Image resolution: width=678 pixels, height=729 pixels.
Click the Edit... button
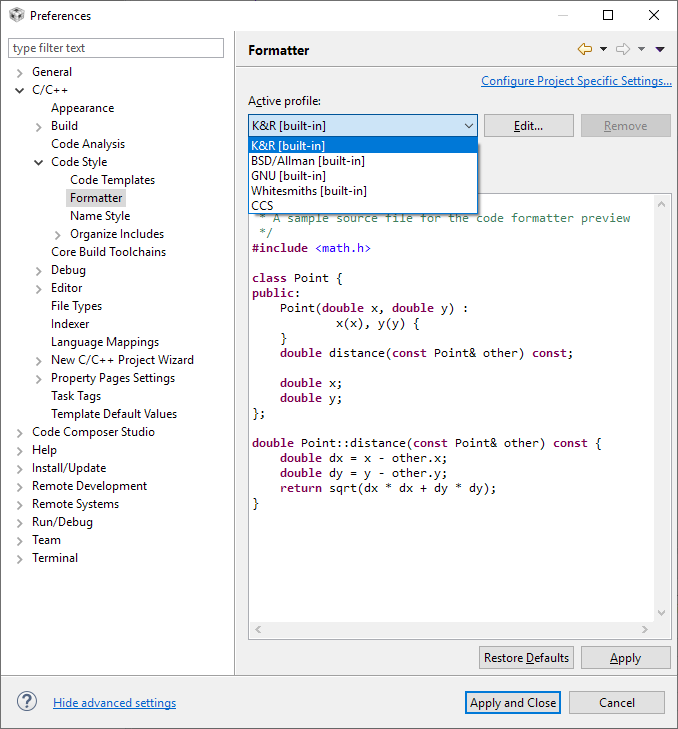point(529,126)
